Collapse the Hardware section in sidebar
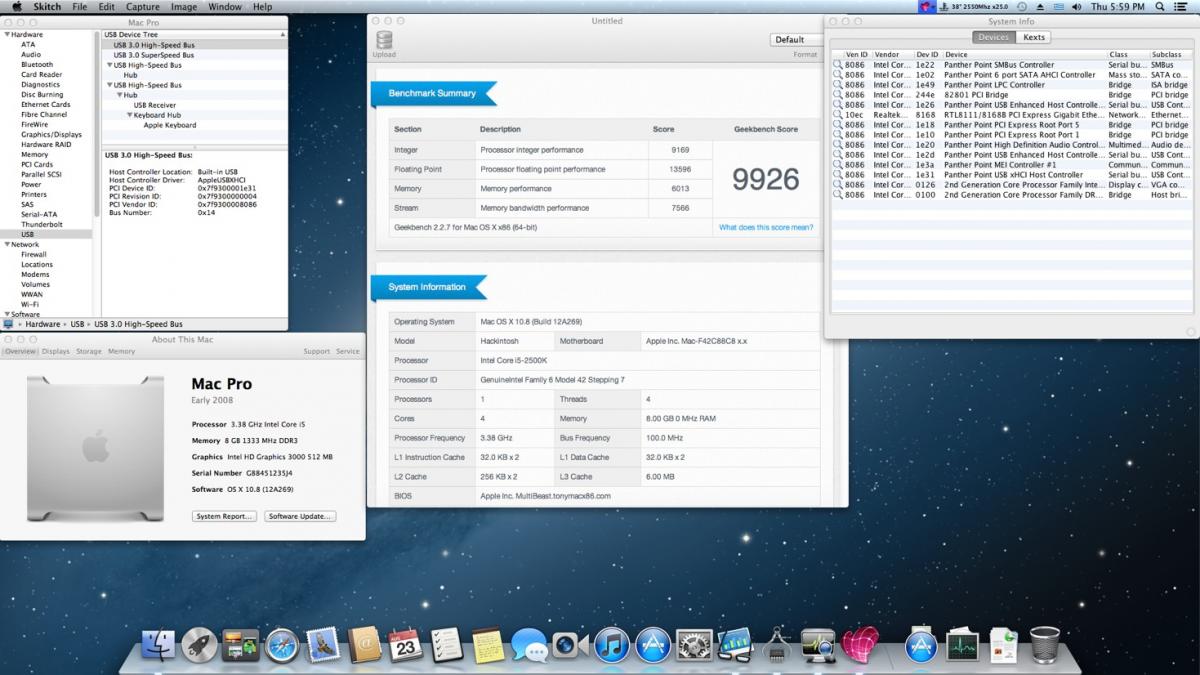 (x=5, y=35)
